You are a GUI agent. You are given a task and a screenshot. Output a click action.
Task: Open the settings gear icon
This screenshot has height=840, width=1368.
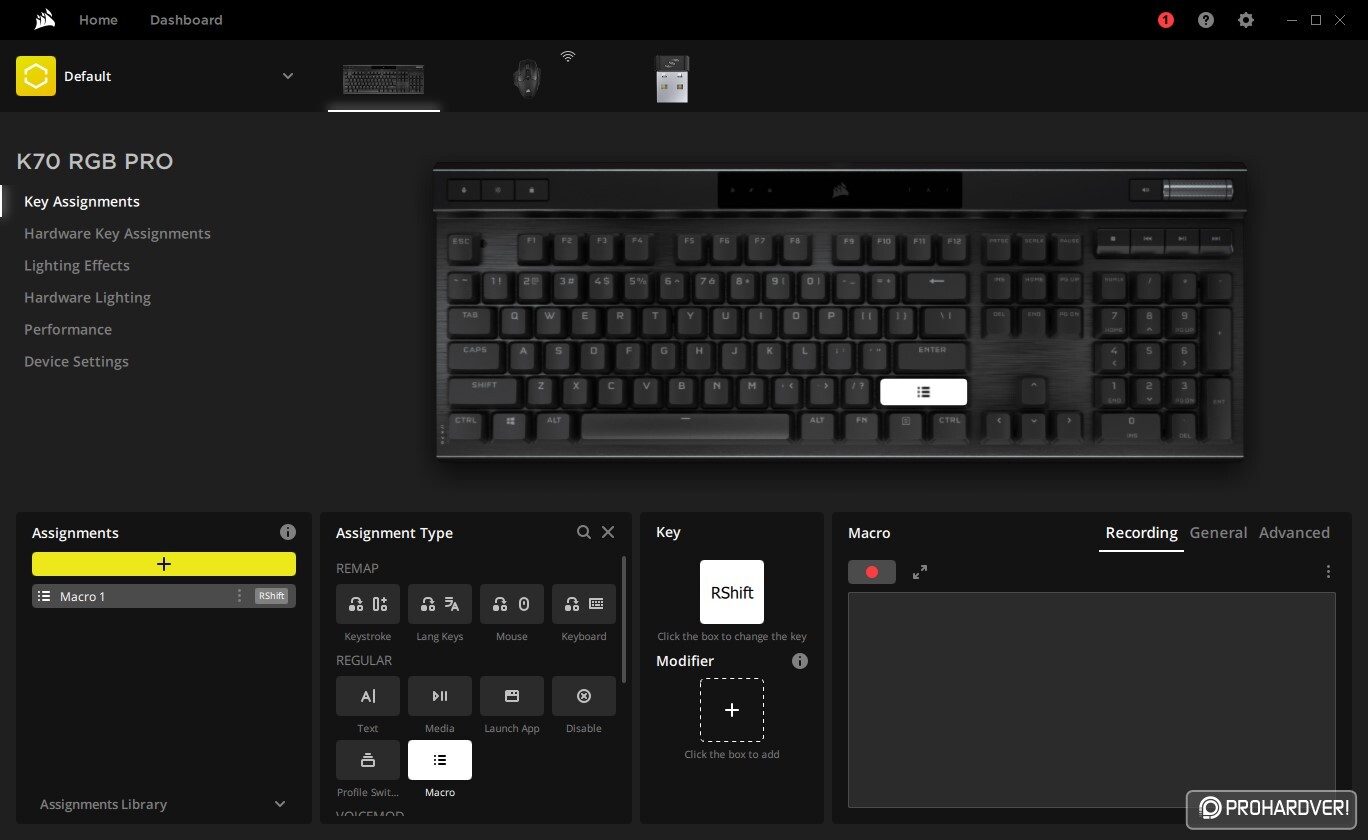click(x=1246, y=20)
